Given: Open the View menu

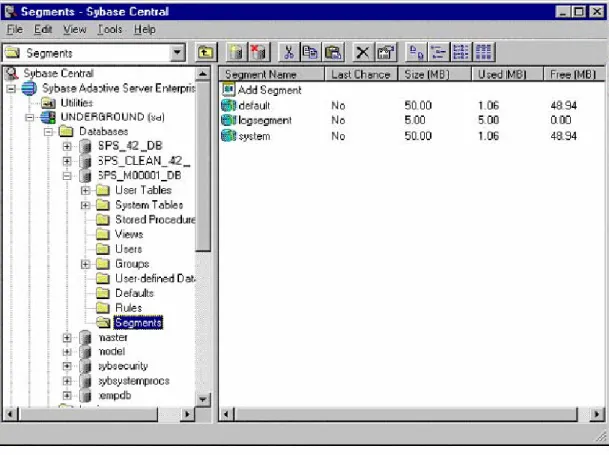Looking at the screenshot, I should [x=75, y=30].
